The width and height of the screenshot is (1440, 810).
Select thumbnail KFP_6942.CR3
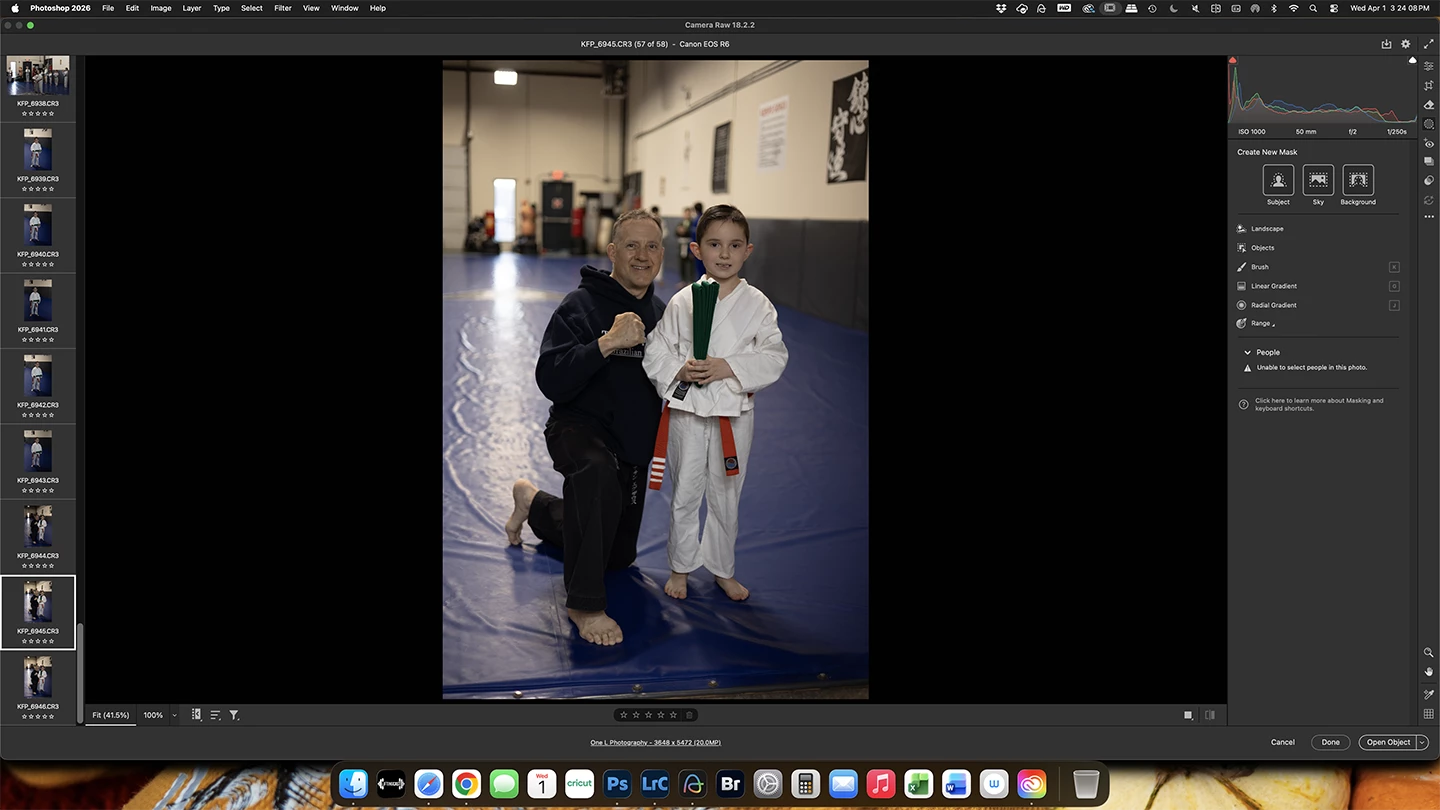38,386
